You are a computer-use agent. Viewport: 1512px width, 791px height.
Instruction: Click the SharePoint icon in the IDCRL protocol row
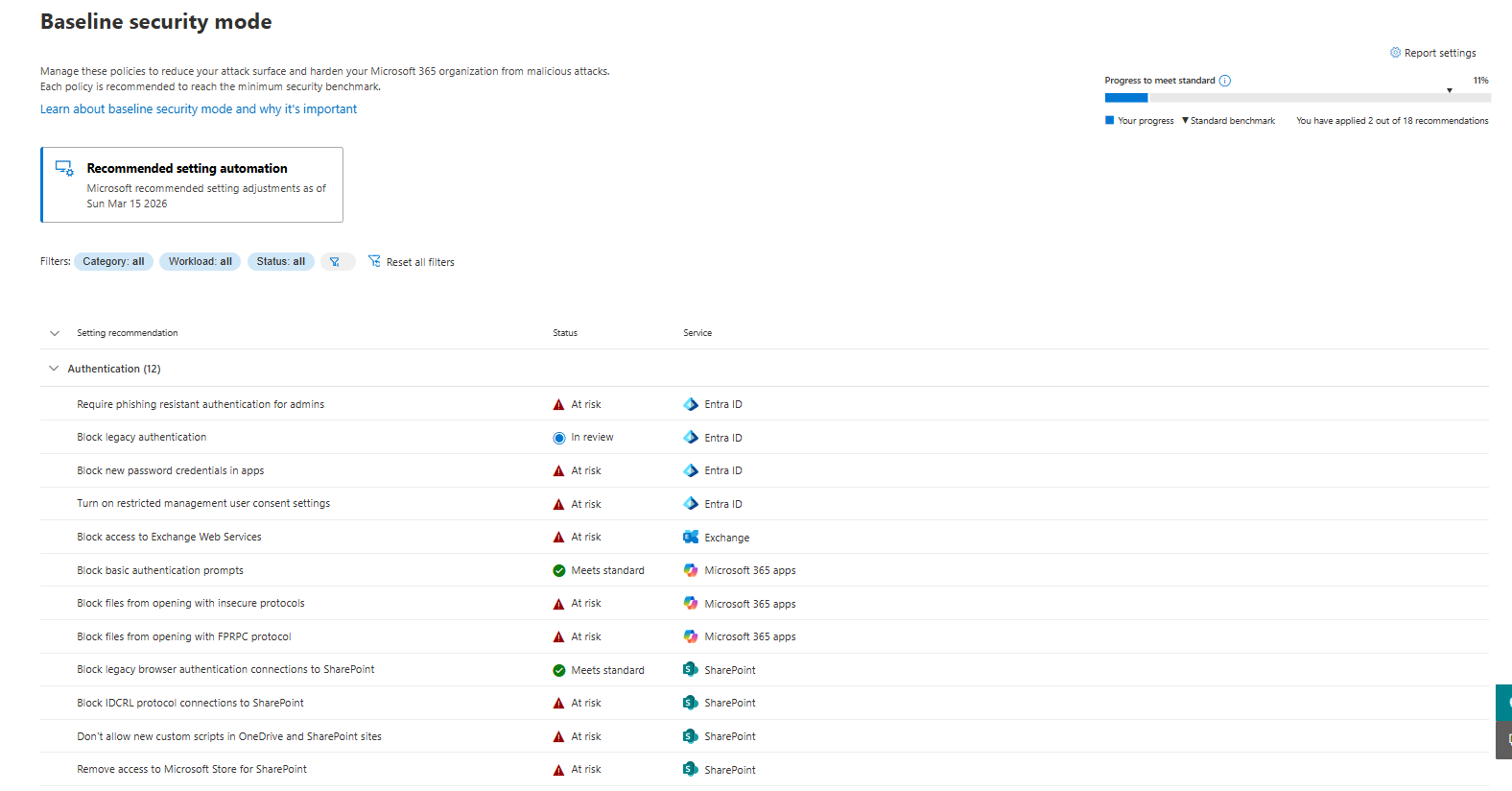[x=691, y=703]
